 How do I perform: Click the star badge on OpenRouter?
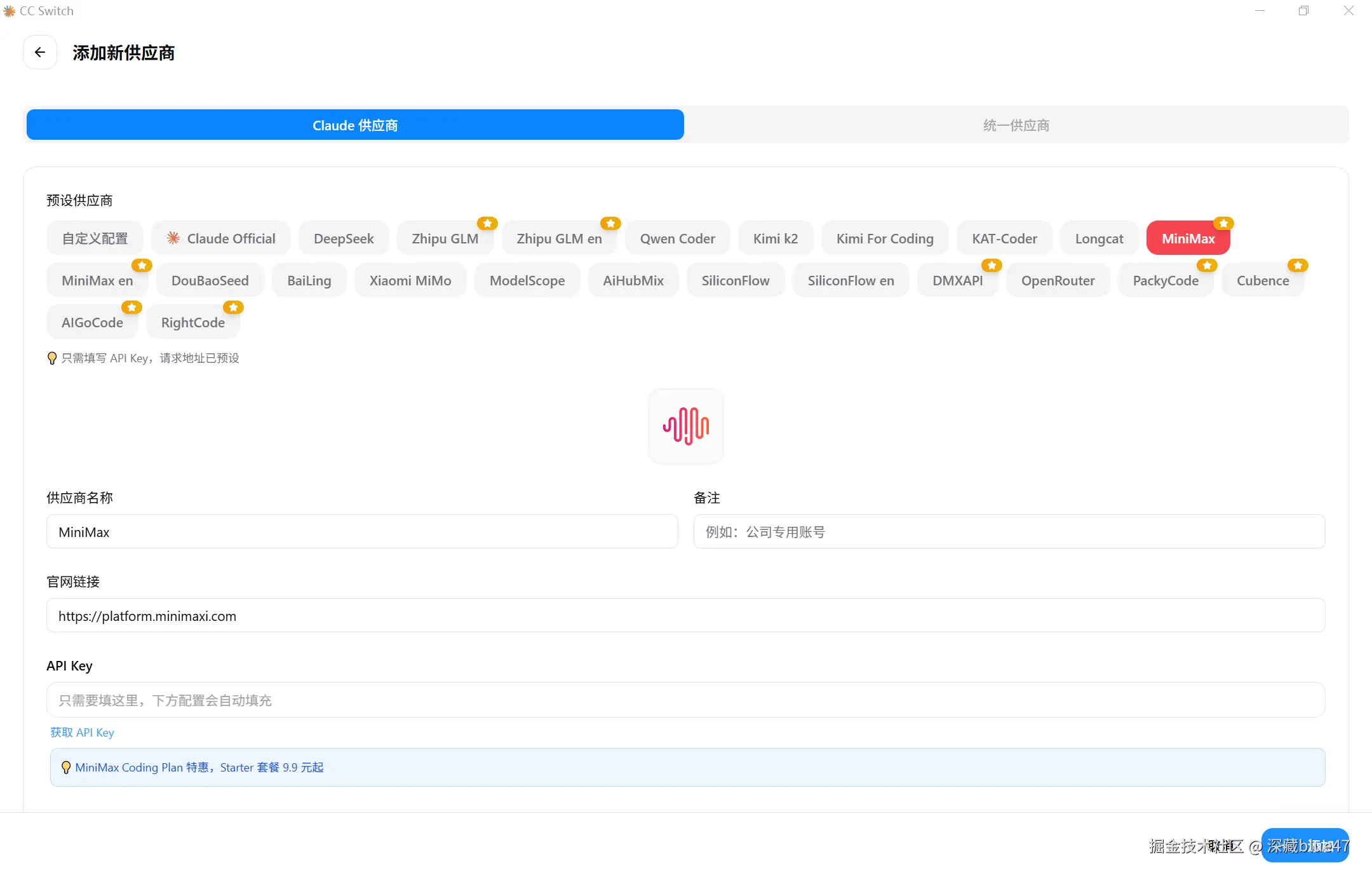[992, 265]
